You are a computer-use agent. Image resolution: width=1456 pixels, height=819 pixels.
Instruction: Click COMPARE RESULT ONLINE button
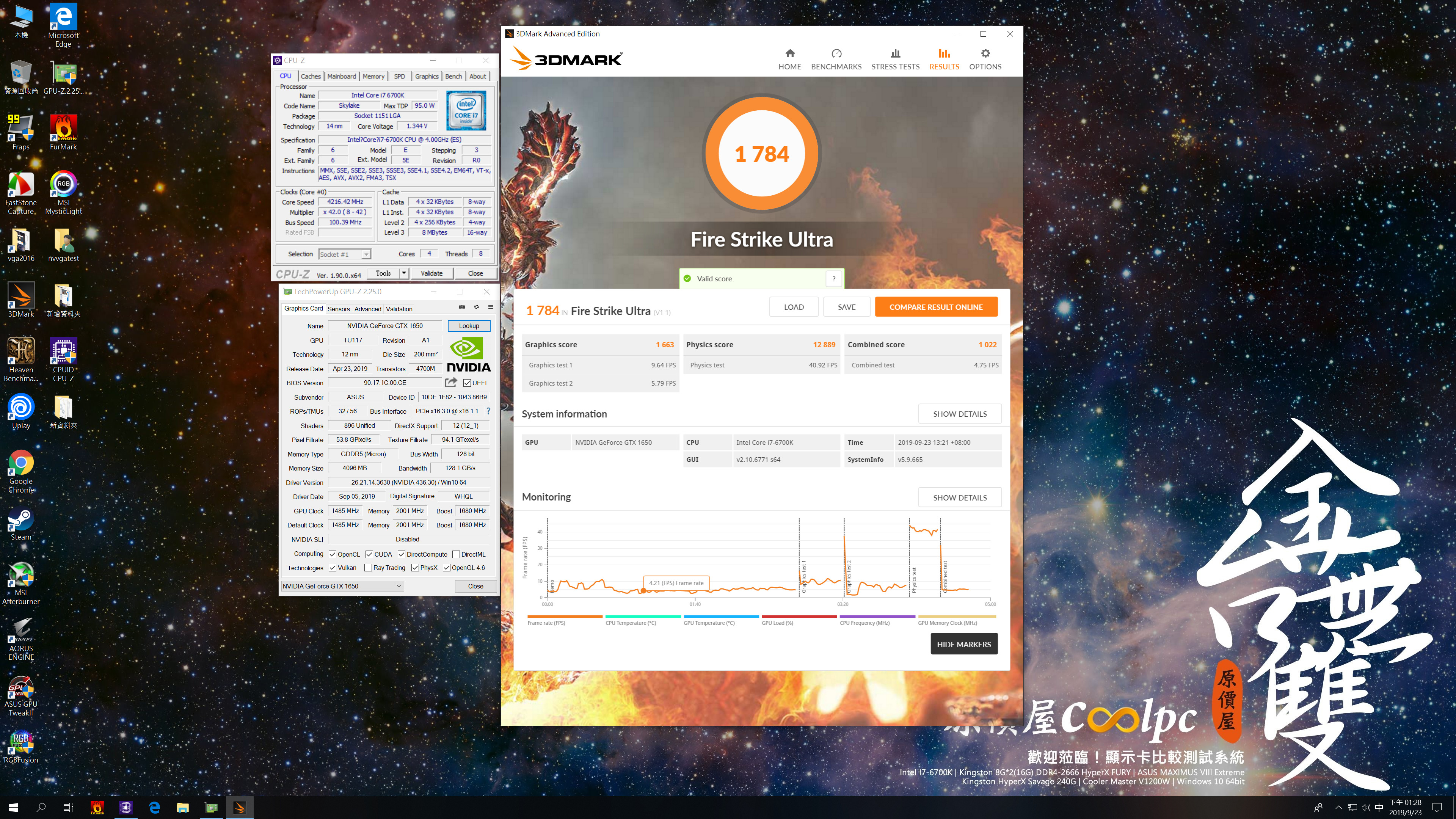936,307
